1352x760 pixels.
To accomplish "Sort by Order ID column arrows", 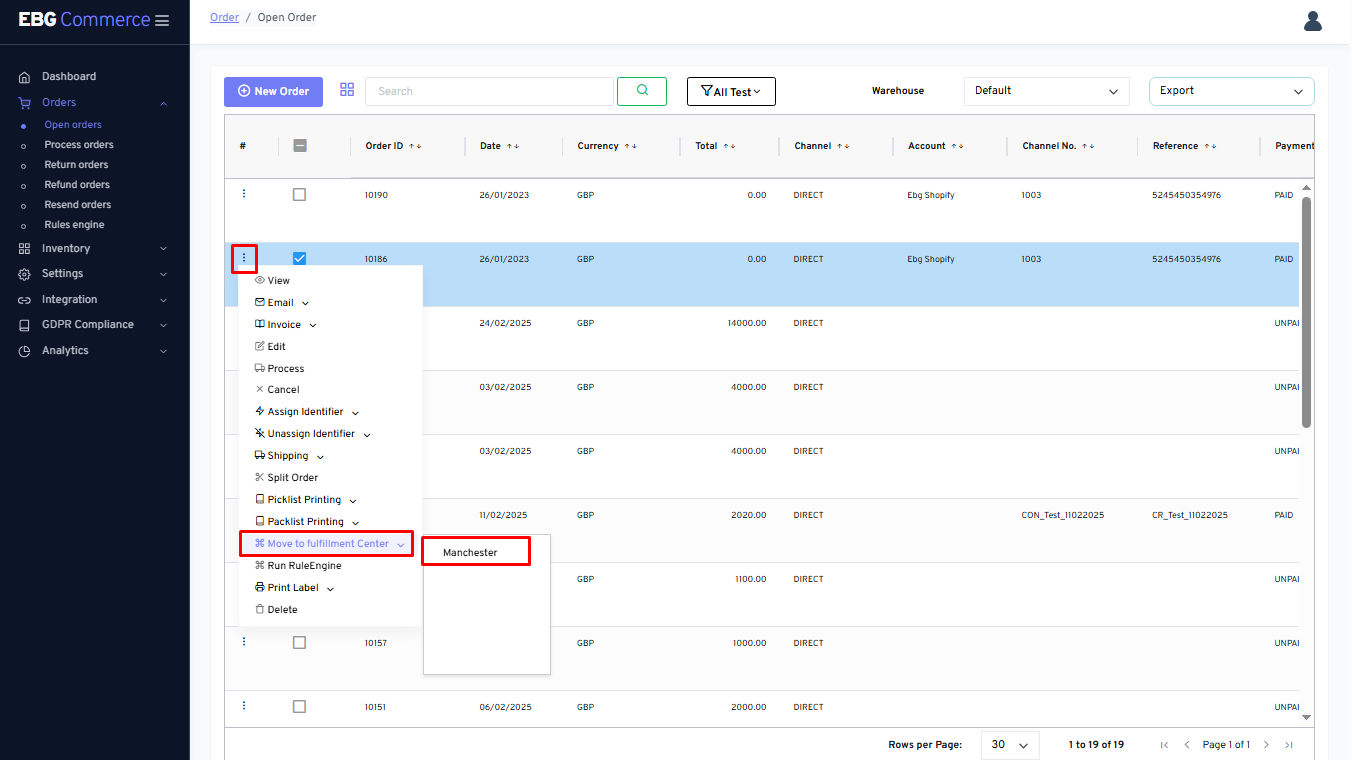I will coord(415,146).
